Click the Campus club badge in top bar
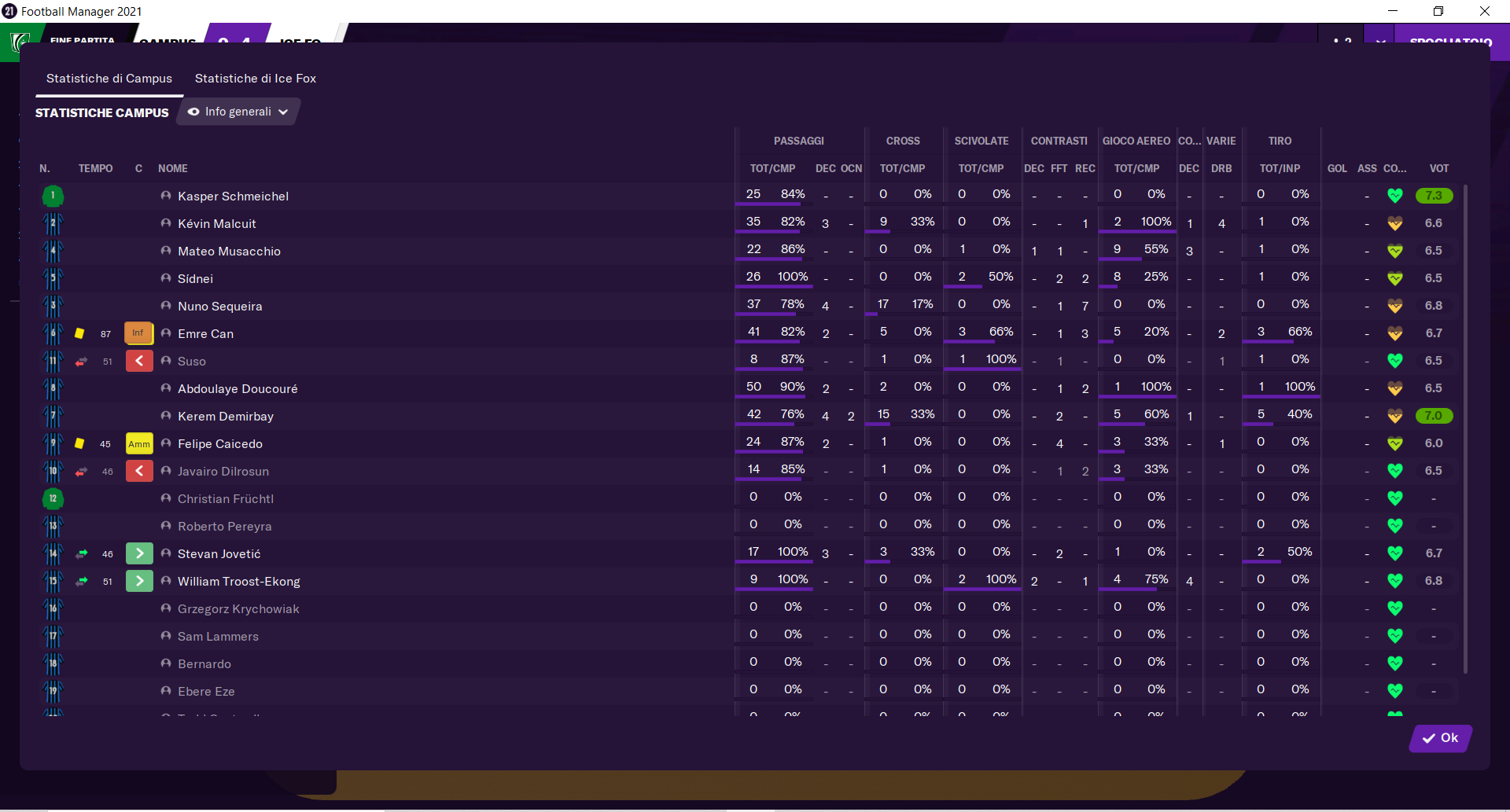This screenshot has height=812, width=1510. [19, 41]
